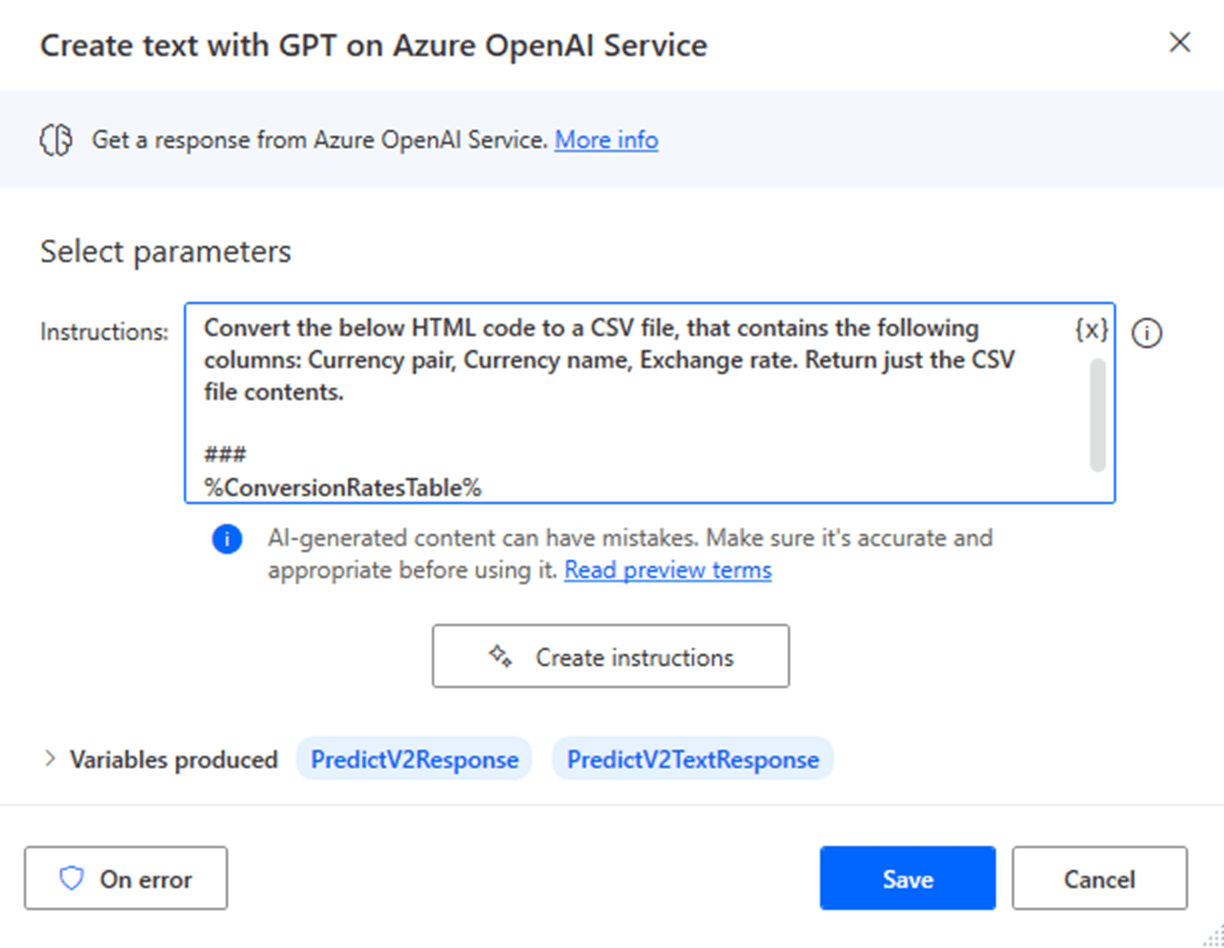The height and width of the screenshot is (948, 1224).
Task: Select the PredictV2TextResponse variable chip
Action: coord(693,760)
